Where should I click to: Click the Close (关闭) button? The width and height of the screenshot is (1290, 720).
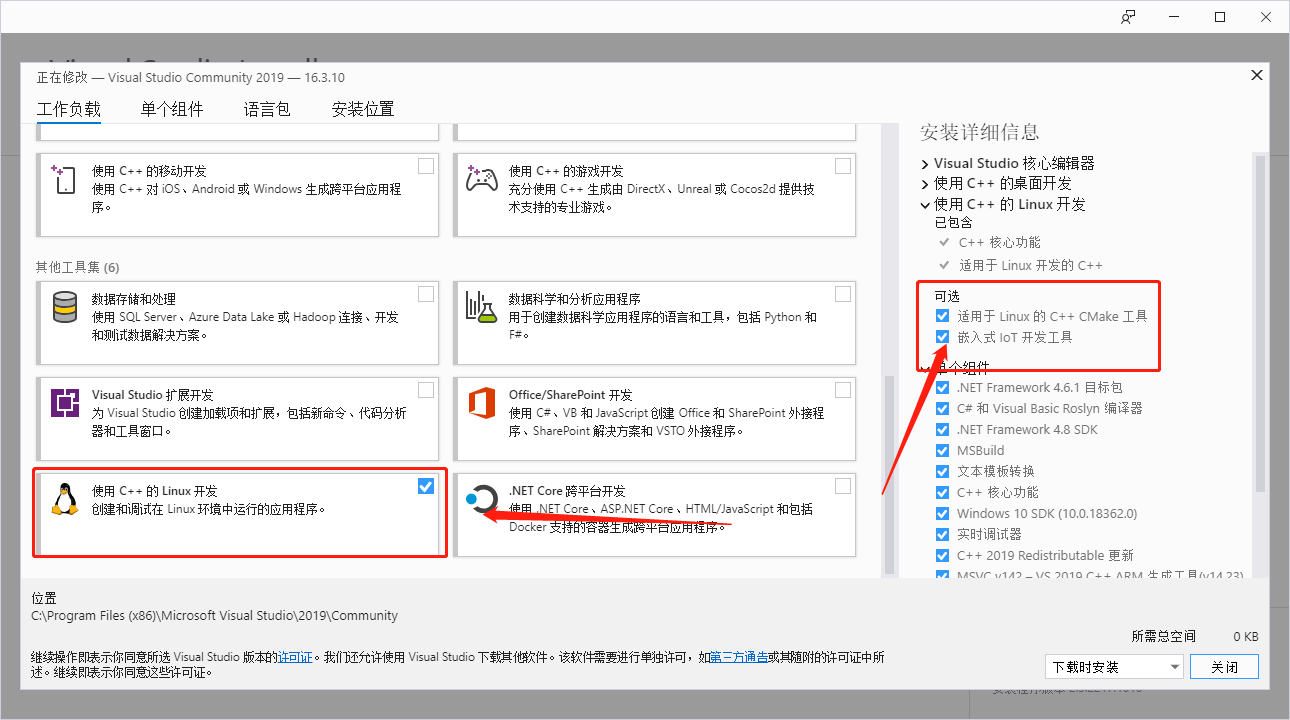tap(1225, 667)
